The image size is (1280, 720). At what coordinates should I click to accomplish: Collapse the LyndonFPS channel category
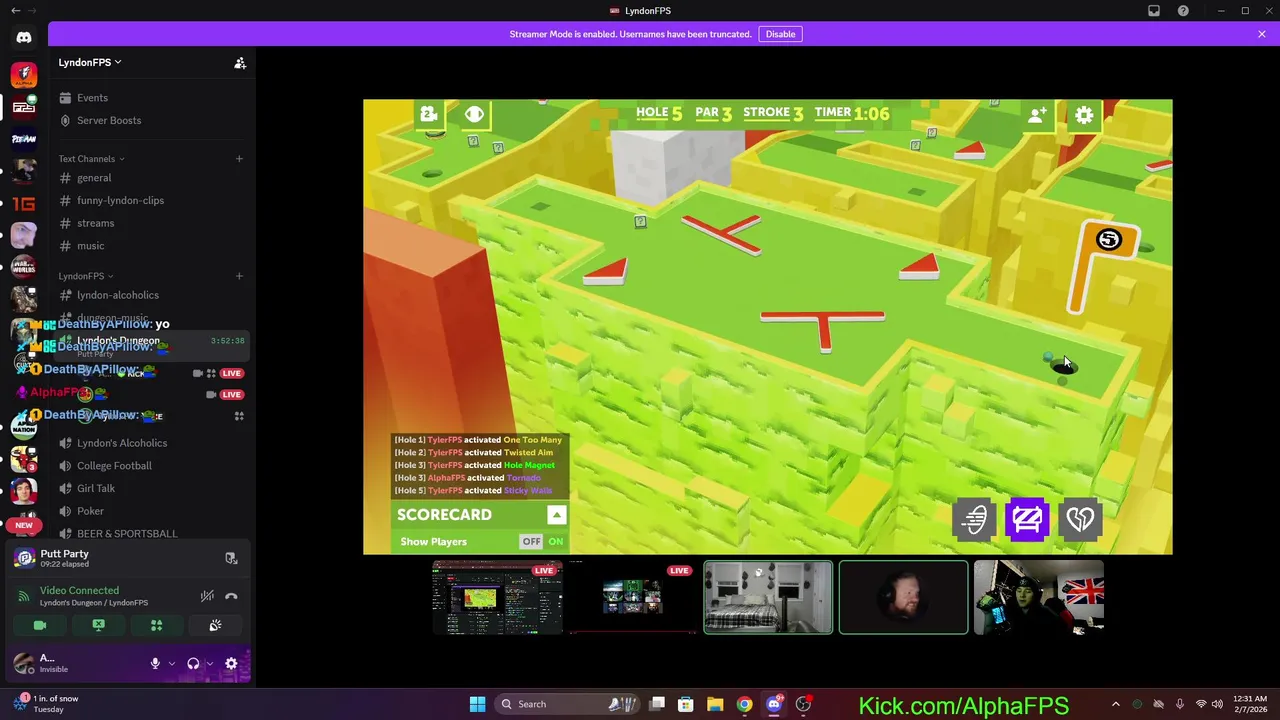(x=85, y=276)
